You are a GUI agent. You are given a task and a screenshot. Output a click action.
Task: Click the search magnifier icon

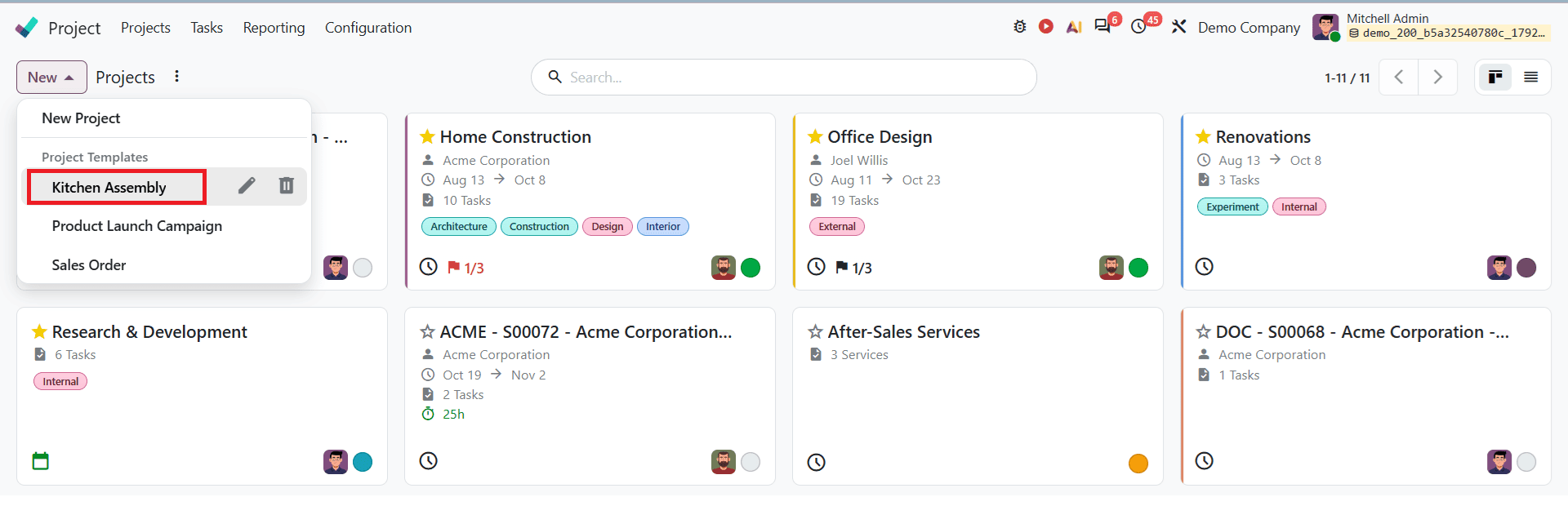pyautogui.click(x=555, y=77)
